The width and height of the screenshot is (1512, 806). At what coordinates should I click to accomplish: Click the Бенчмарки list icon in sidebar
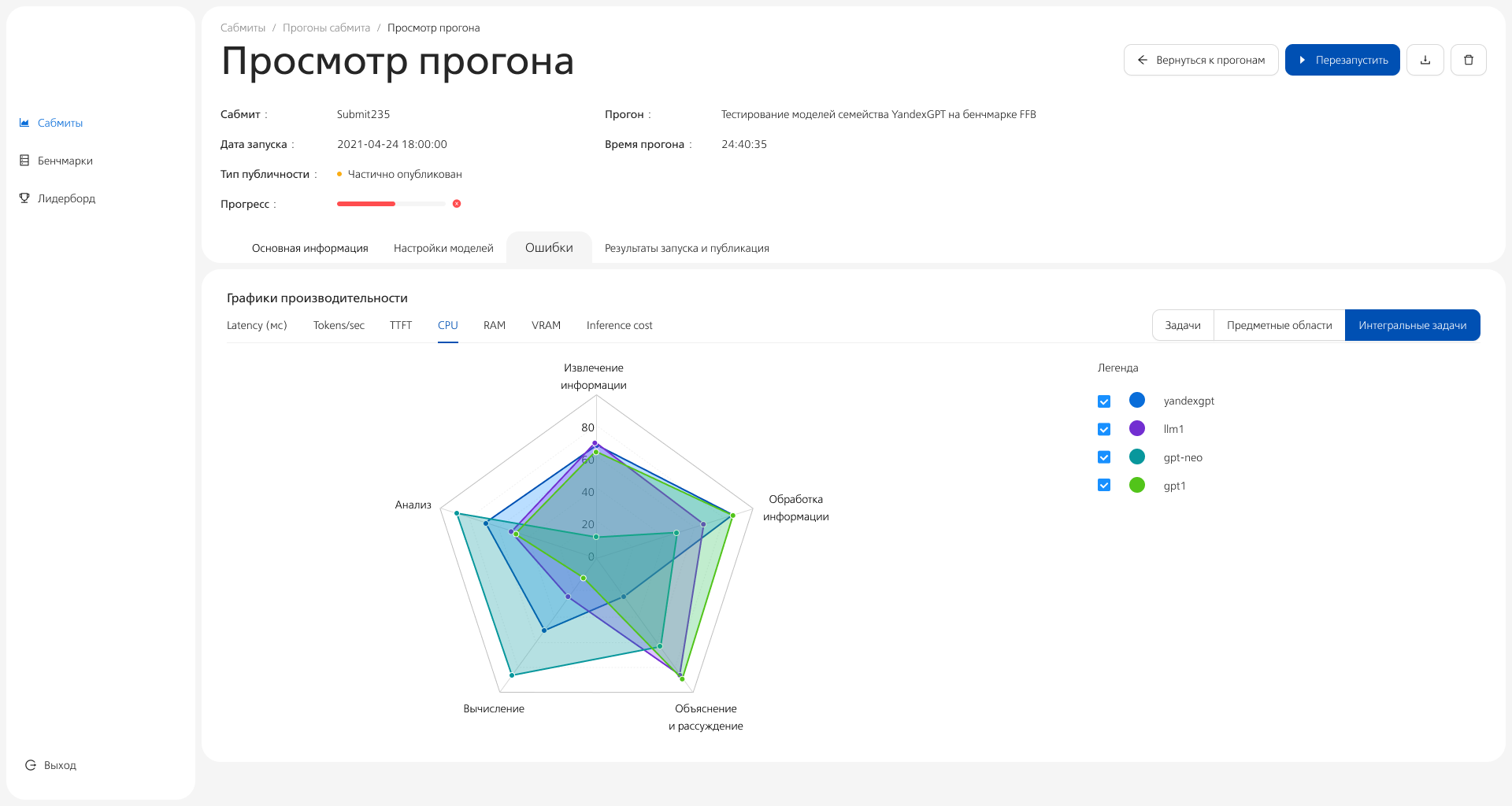(x=24, y=161)
